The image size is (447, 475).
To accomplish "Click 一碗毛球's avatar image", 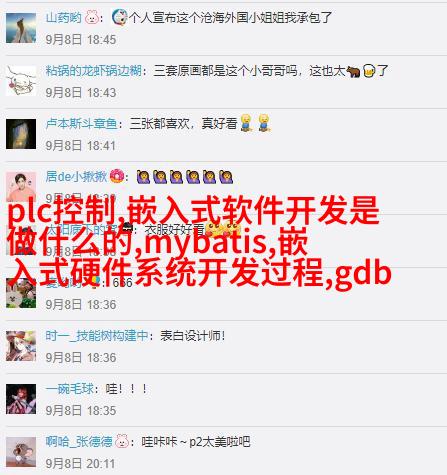I will click(21, 399).
